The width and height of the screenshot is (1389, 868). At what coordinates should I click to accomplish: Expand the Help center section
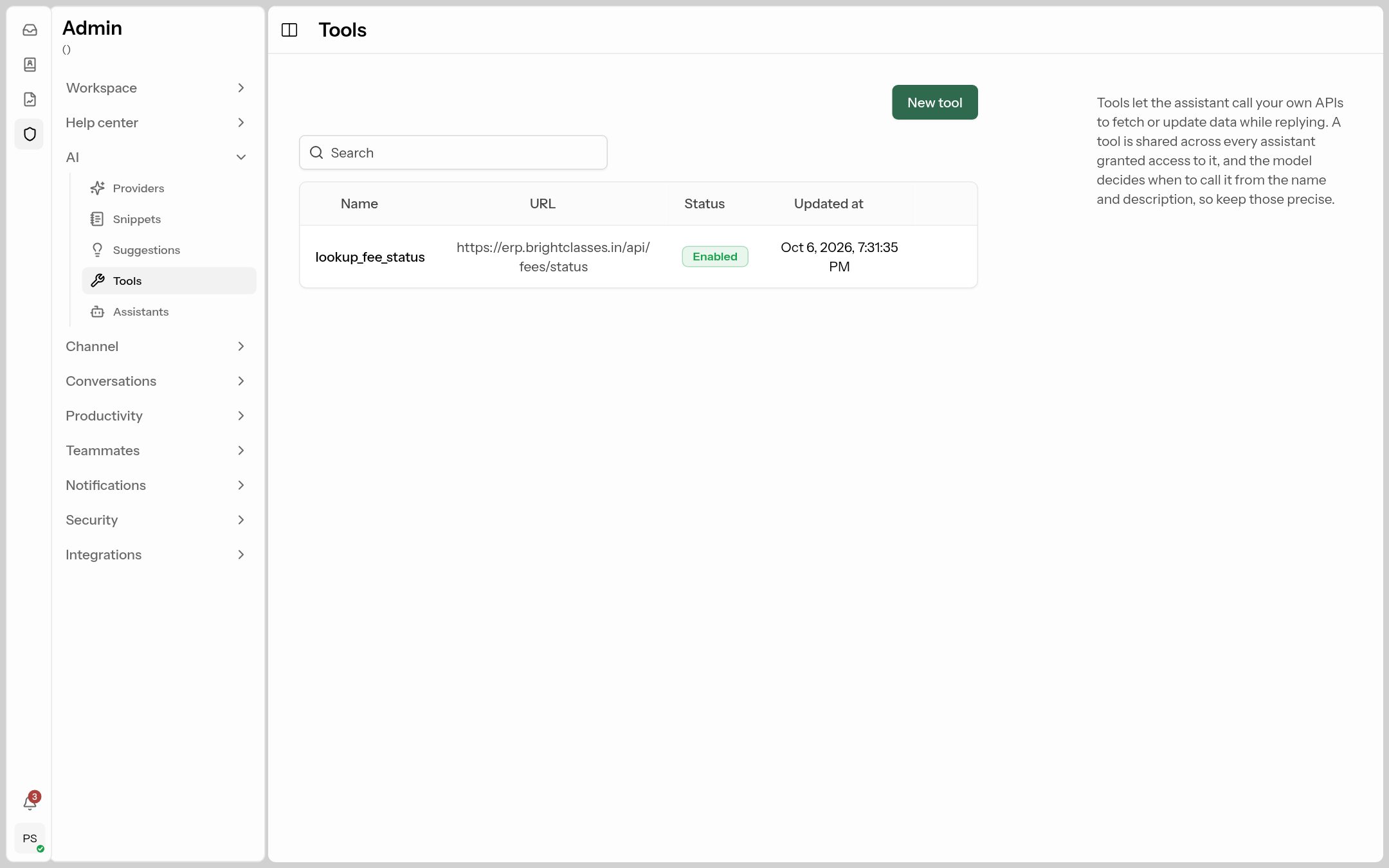pos(156,122)
